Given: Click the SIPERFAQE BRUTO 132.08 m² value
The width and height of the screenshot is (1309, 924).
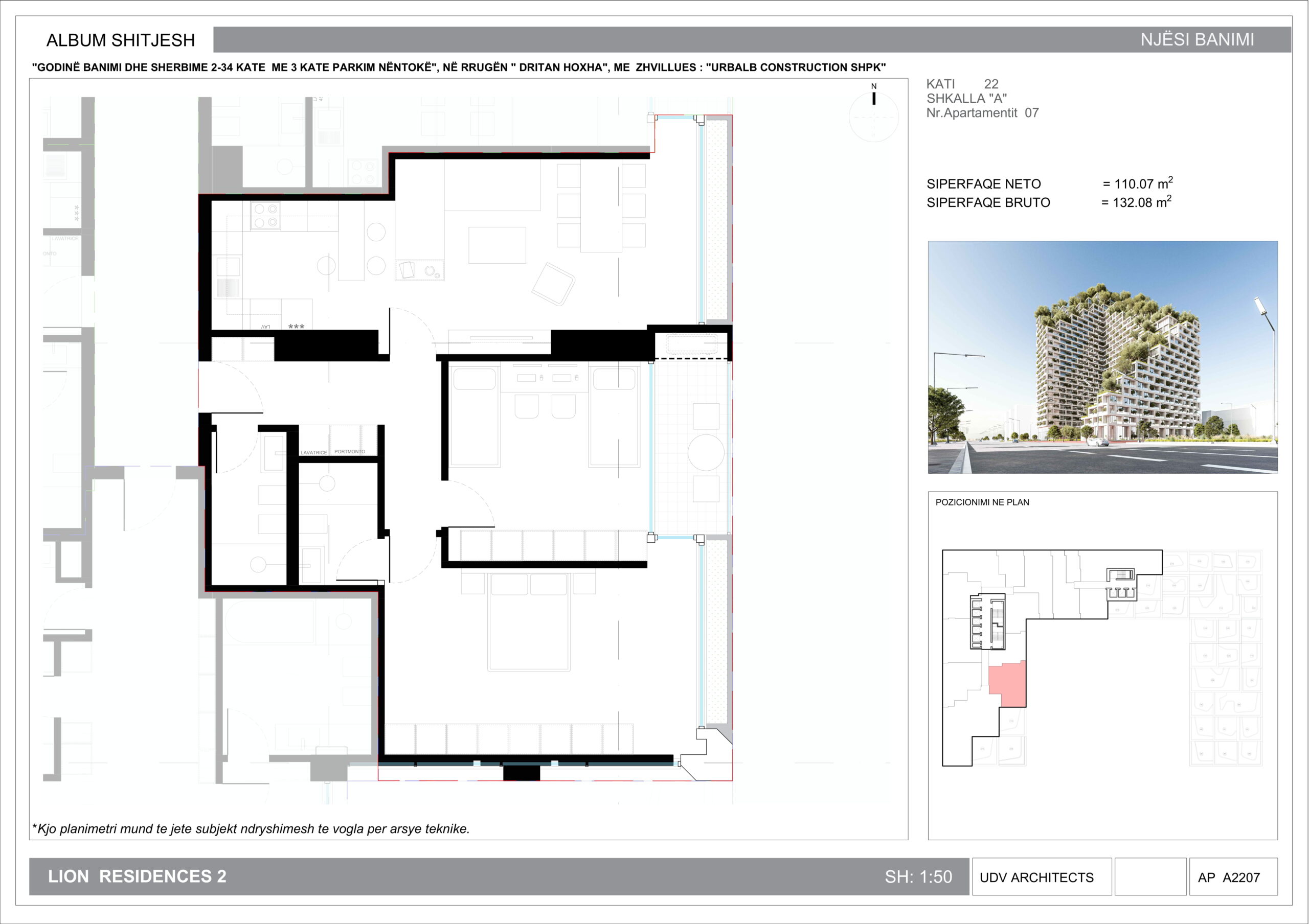Looking at the screenshot, I should click(1136, 202).
